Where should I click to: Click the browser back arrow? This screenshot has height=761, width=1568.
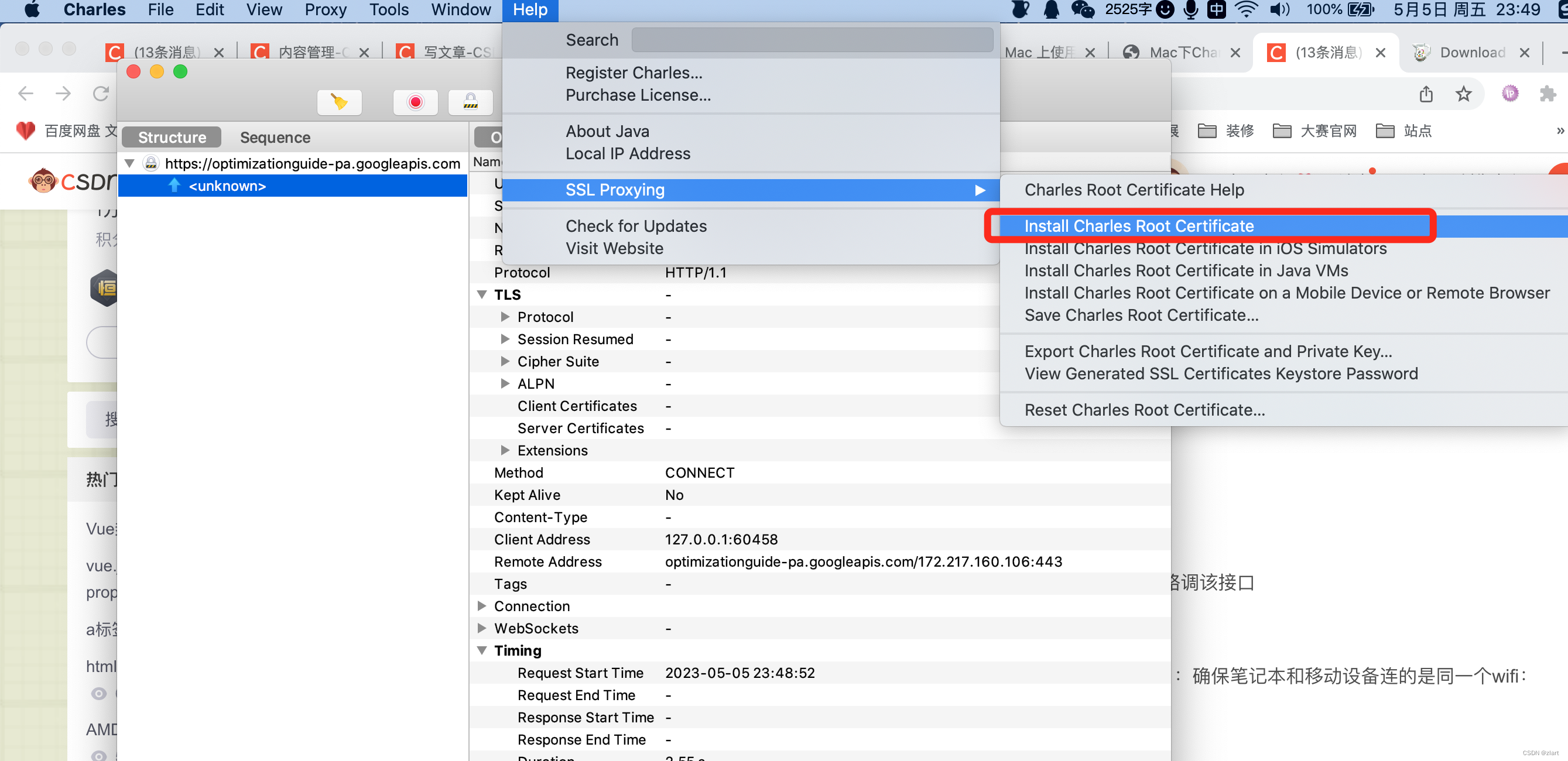point(26,93)
